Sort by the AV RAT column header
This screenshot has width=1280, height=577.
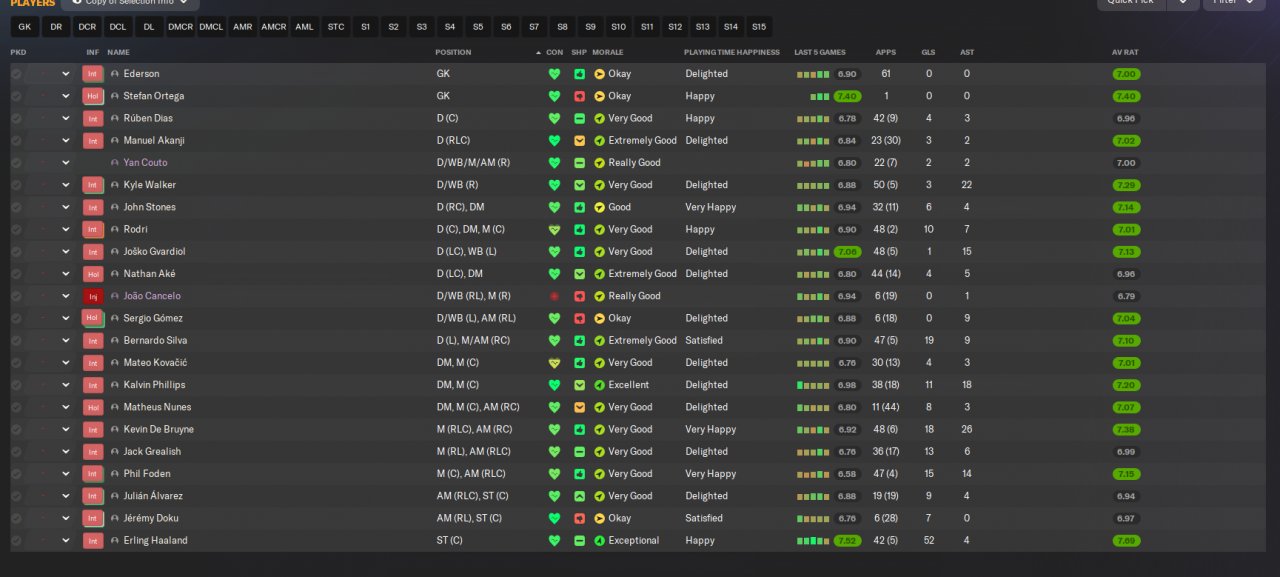[1125, 52]
